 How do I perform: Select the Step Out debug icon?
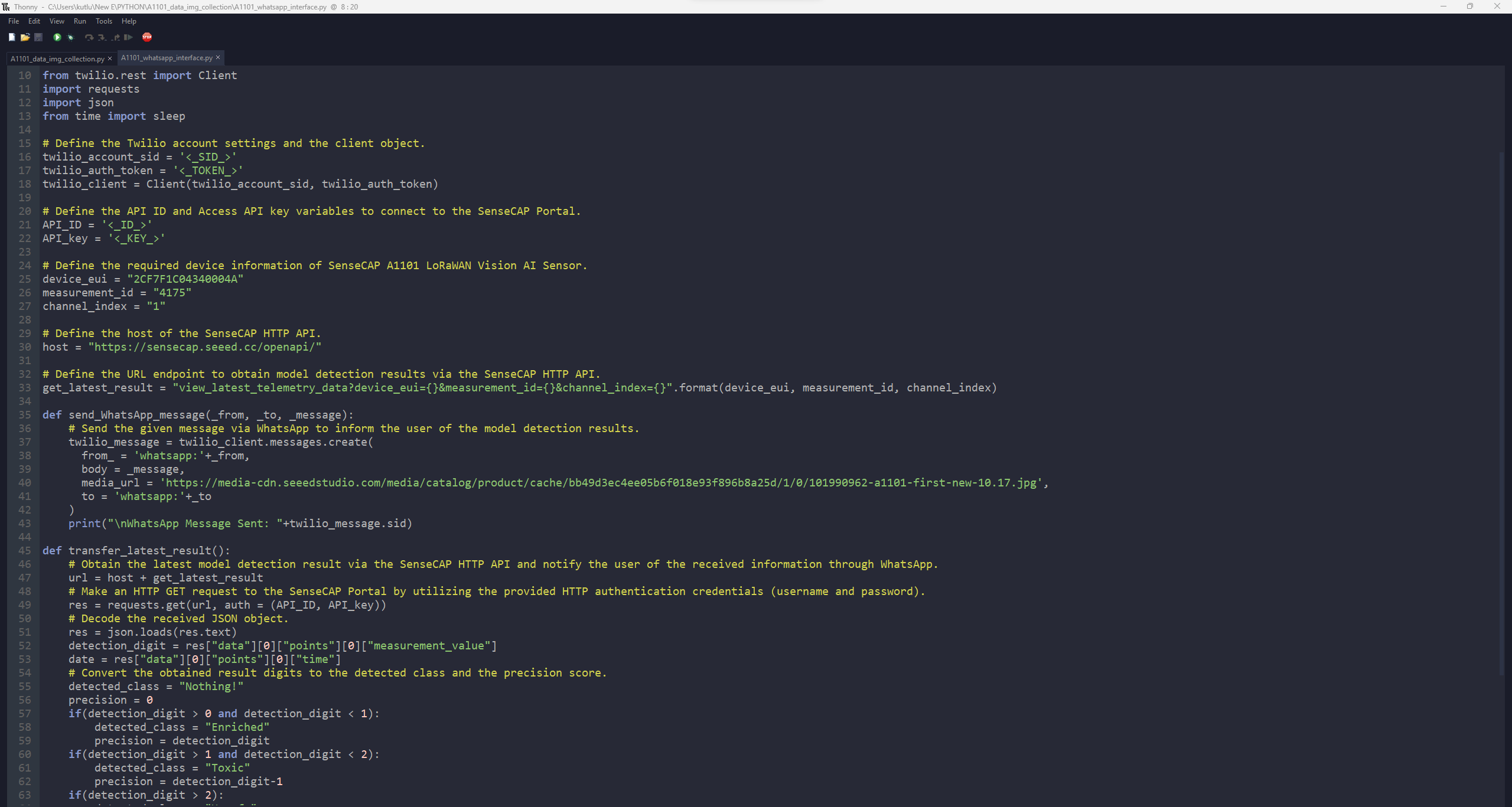(115, 37)
